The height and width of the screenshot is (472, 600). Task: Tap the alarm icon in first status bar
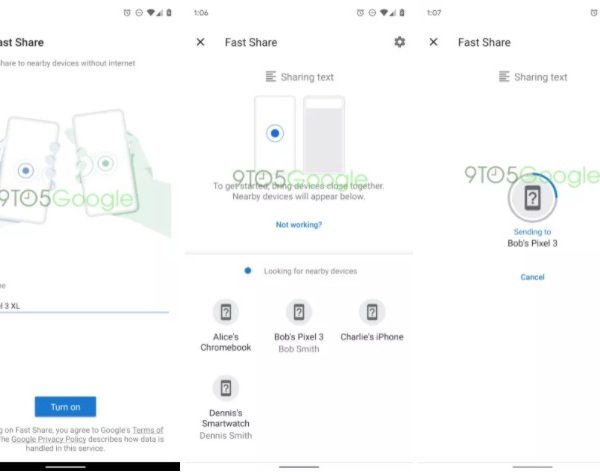click(127, 12)
